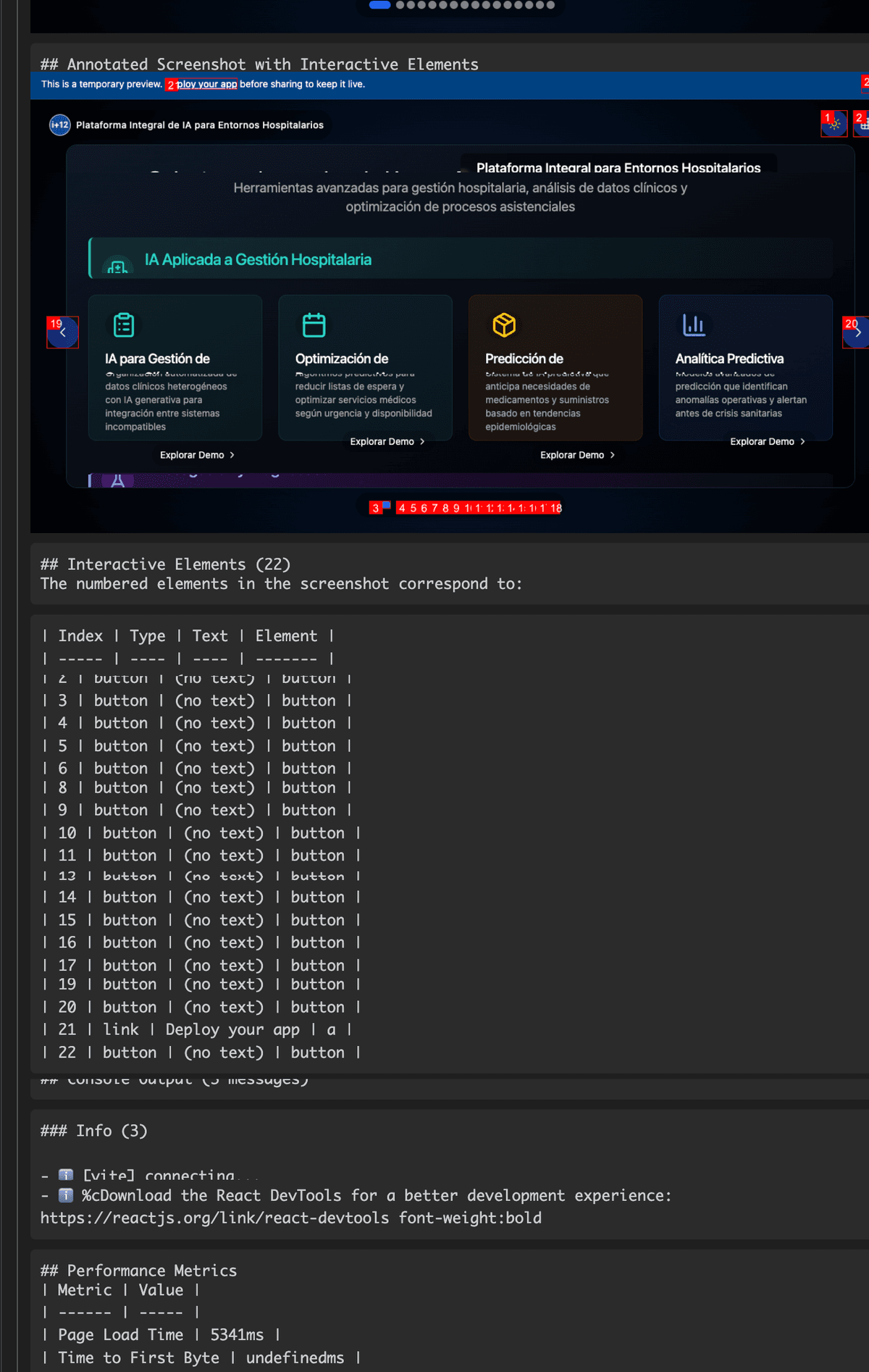Click the 'Page Load Time | 5341ms' row
869x1372 pixels.
[161, 1334]
